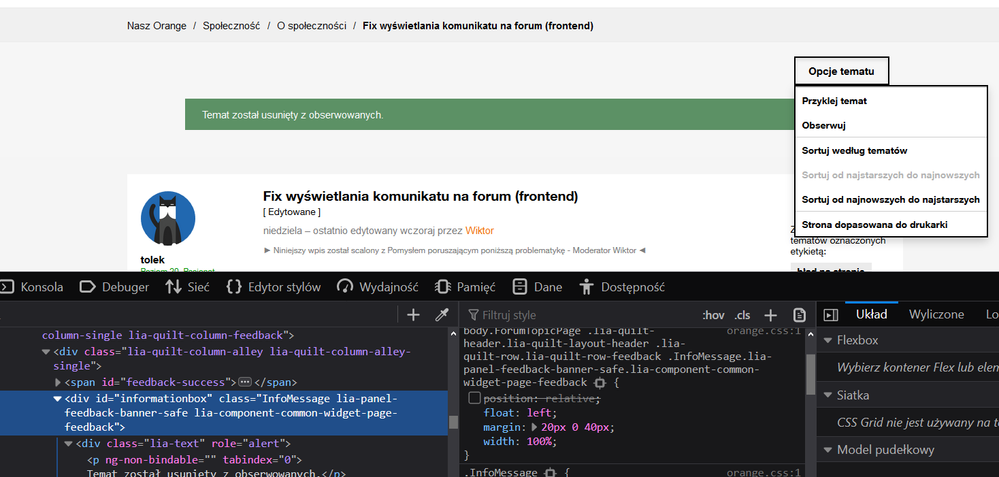Select Przyklej temat from options menu
Image resolution: width=999 pixels, height=477 pixels.
[x=834, y=101]
